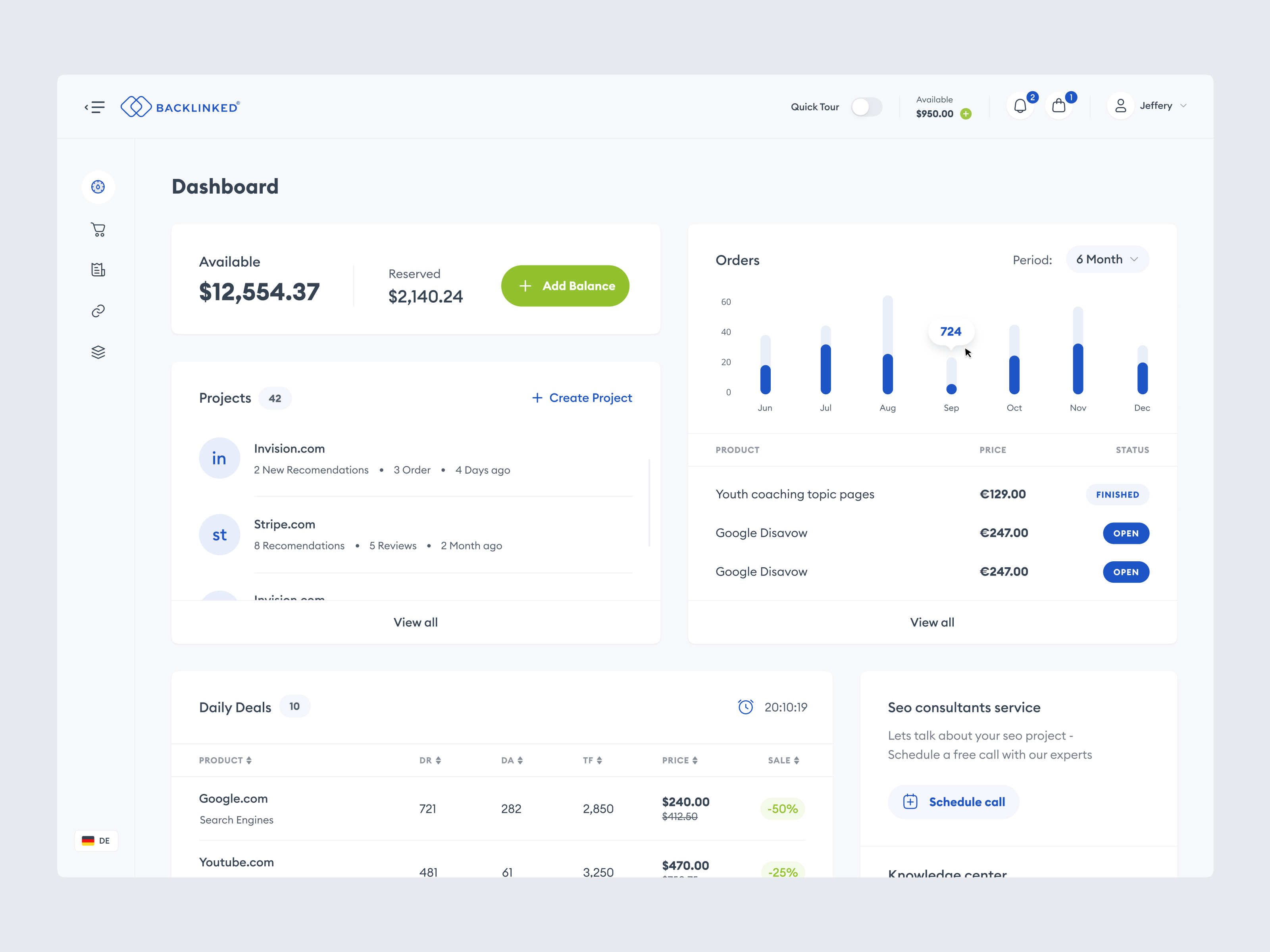Sort Daily Deals by PRICE column
This screenshot has width=1270, height=952.
(680, 760)
